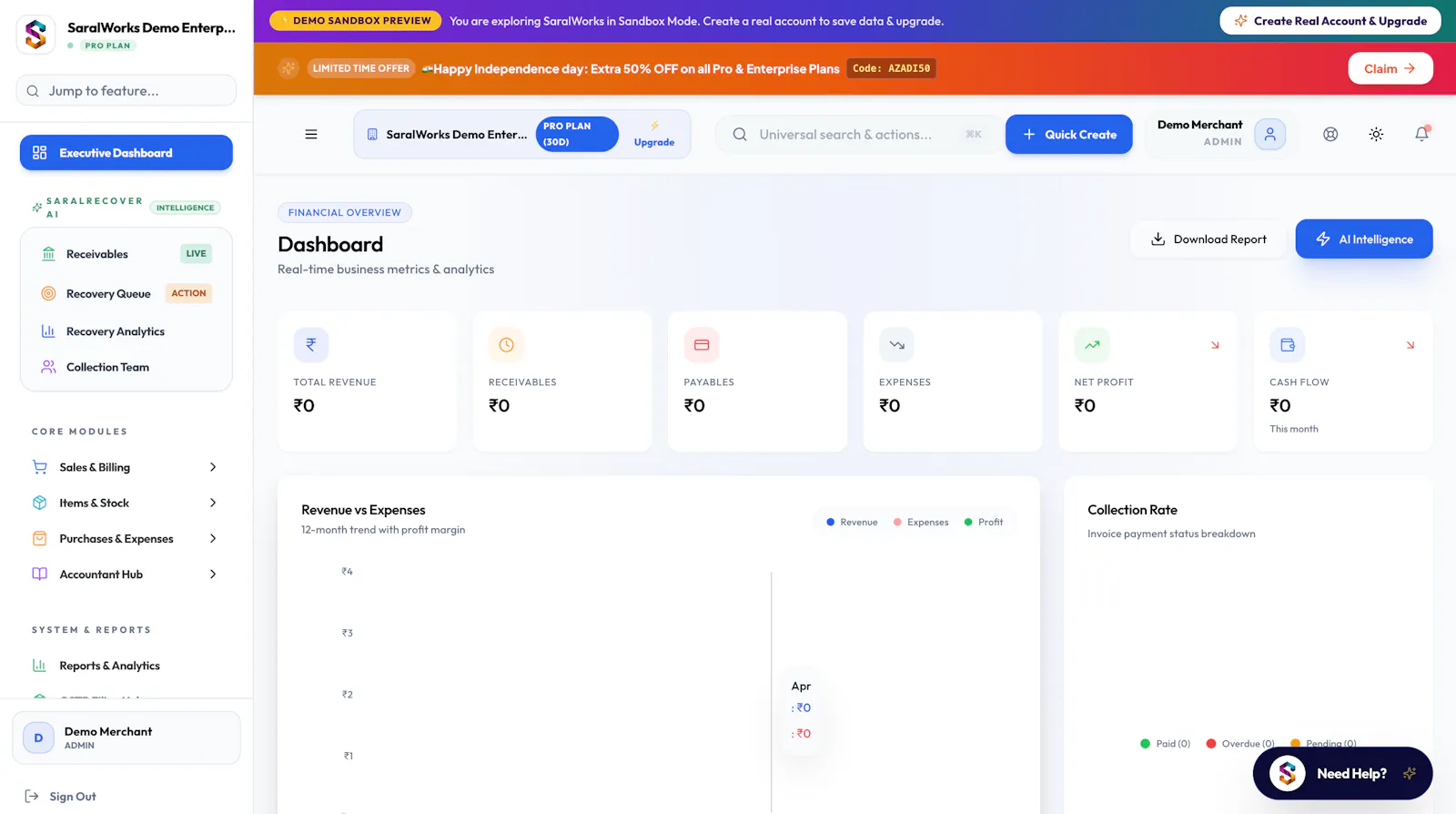Click the AZADI50 promo code chip
1456x814 pixels.
pos(892,68)
